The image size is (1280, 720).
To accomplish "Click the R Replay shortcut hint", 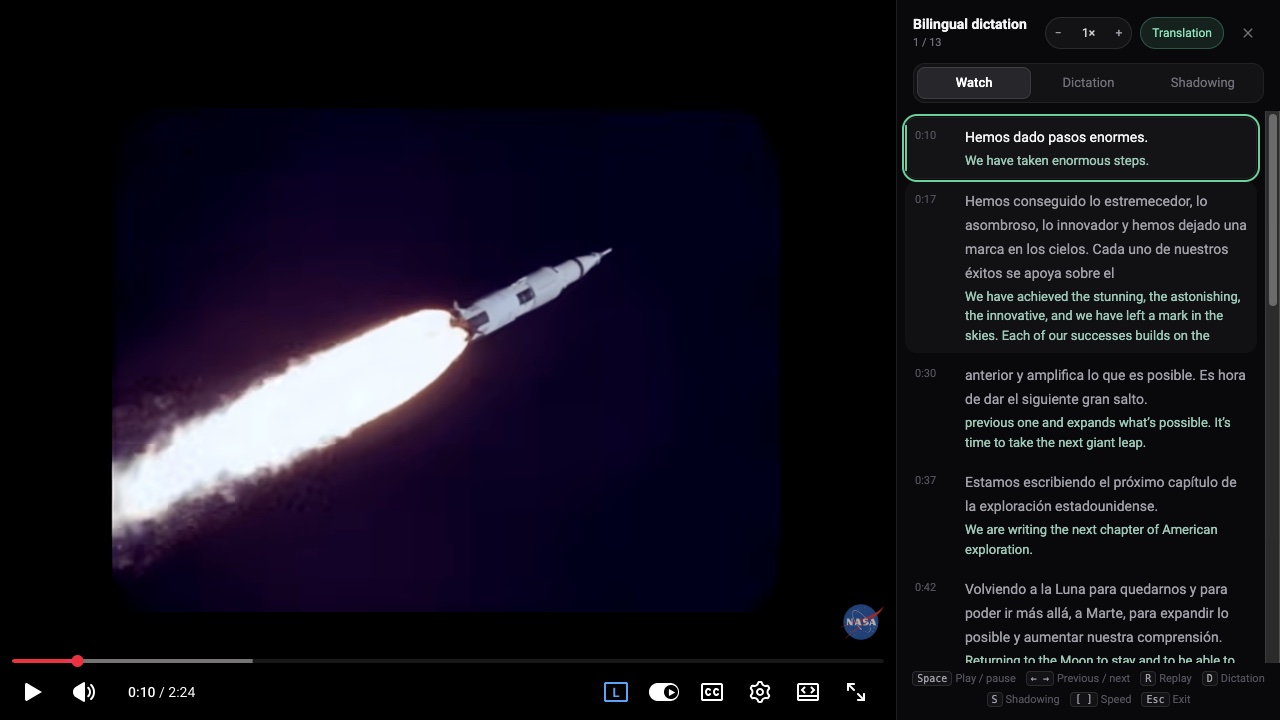I will click(1166, 678).
